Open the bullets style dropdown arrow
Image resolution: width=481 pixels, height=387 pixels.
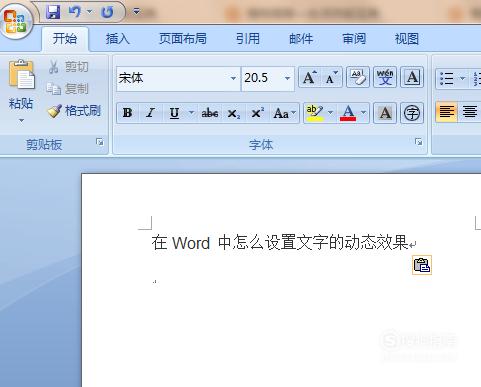click(x=463, y=79)
